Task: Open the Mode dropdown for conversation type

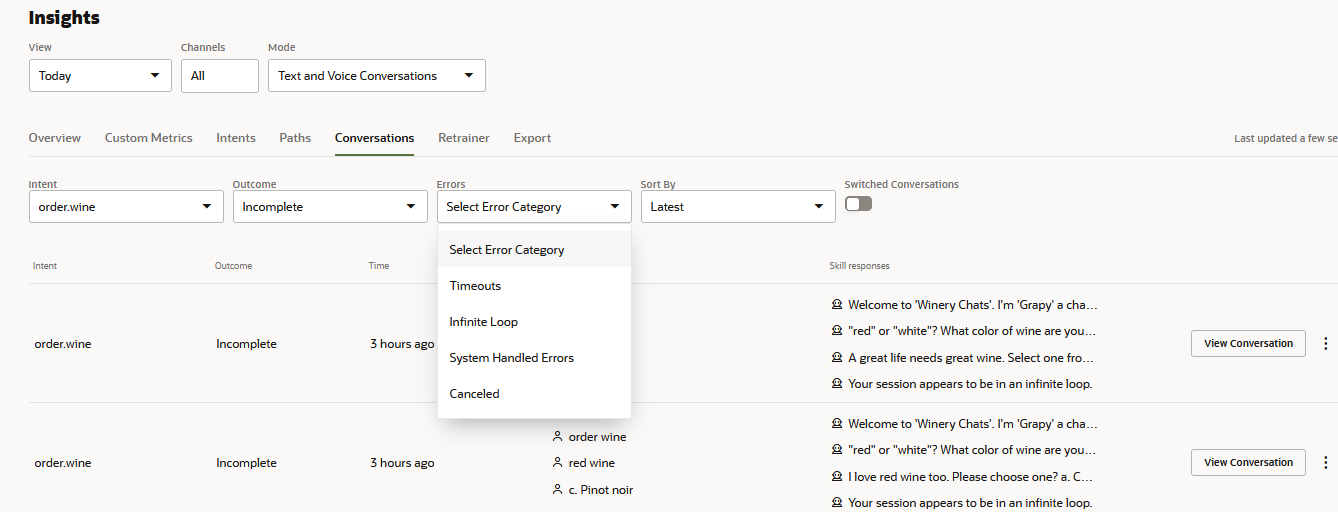Action: pos(376,76)
